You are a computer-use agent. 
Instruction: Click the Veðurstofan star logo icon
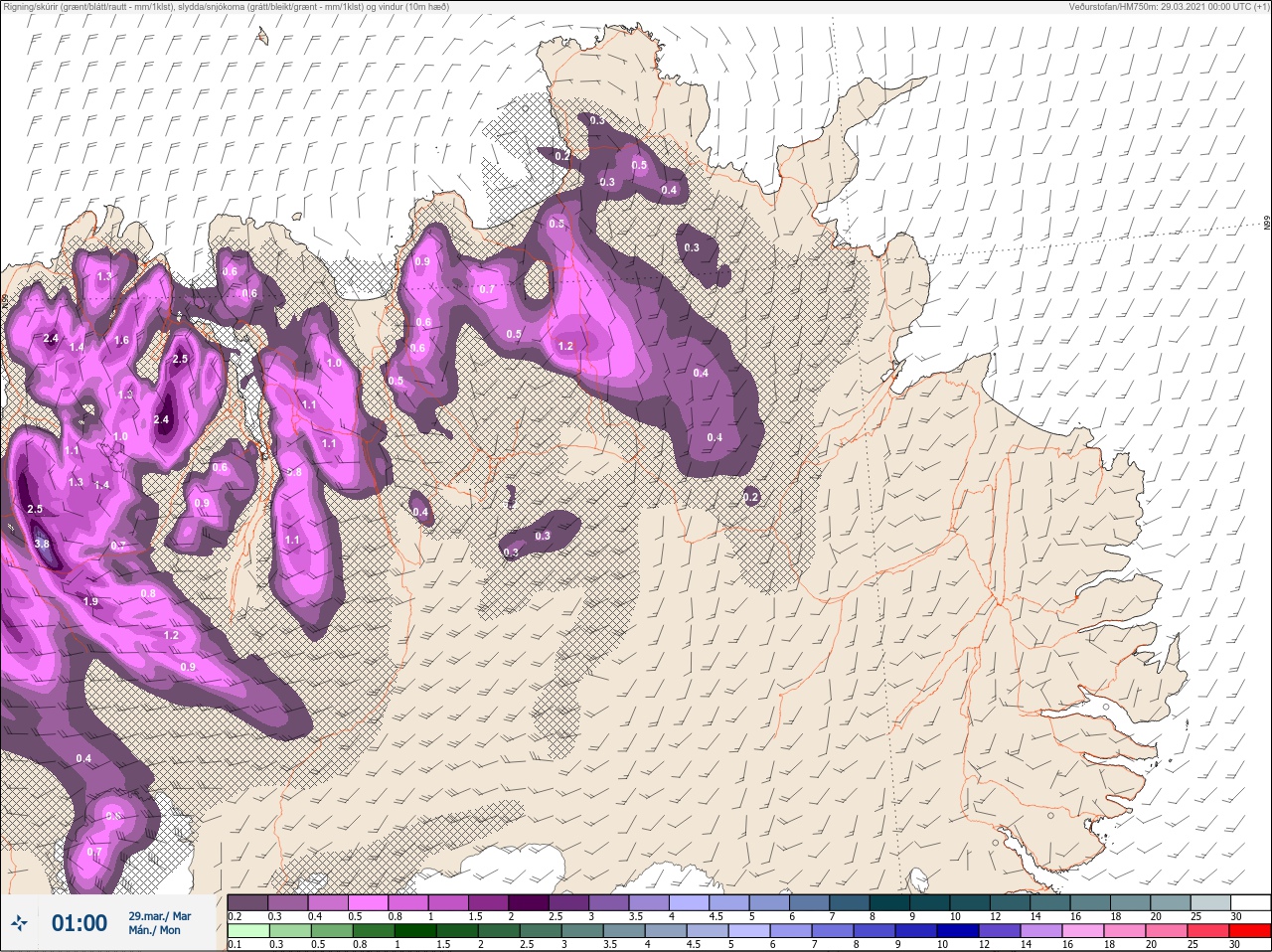pos(19,923)
